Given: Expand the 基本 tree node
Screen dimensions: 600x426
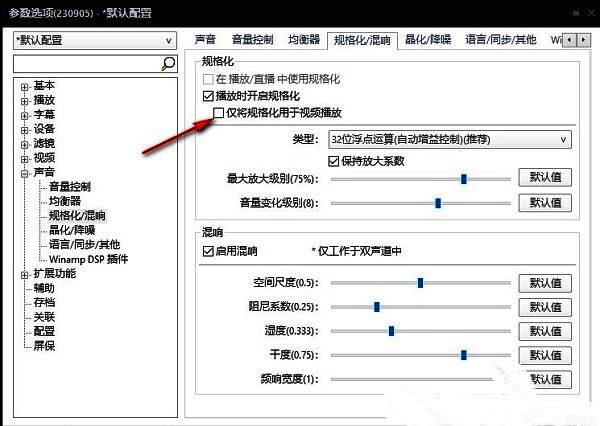Looking at the screenshot, I should tap(24, 87).
